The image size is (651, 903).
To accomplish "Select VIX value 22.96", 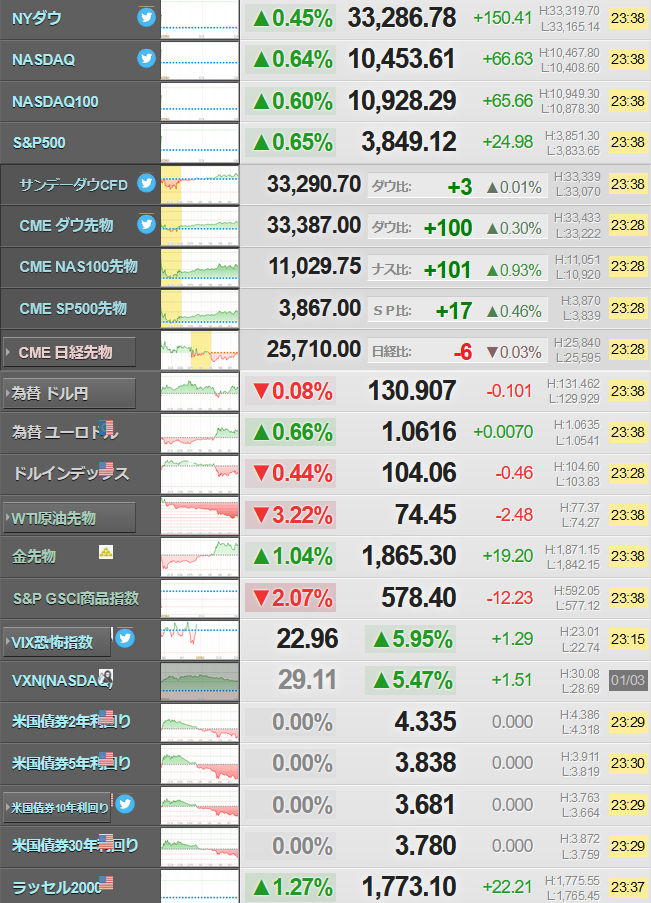I will 307,639.
